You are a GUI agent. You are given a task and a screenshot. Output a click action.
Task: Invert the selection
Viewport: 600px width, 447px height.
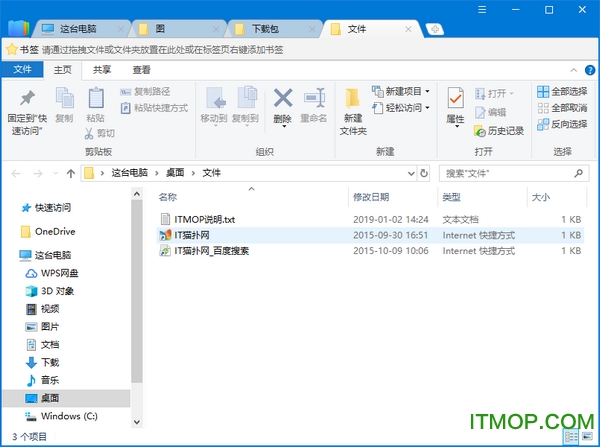562,124
